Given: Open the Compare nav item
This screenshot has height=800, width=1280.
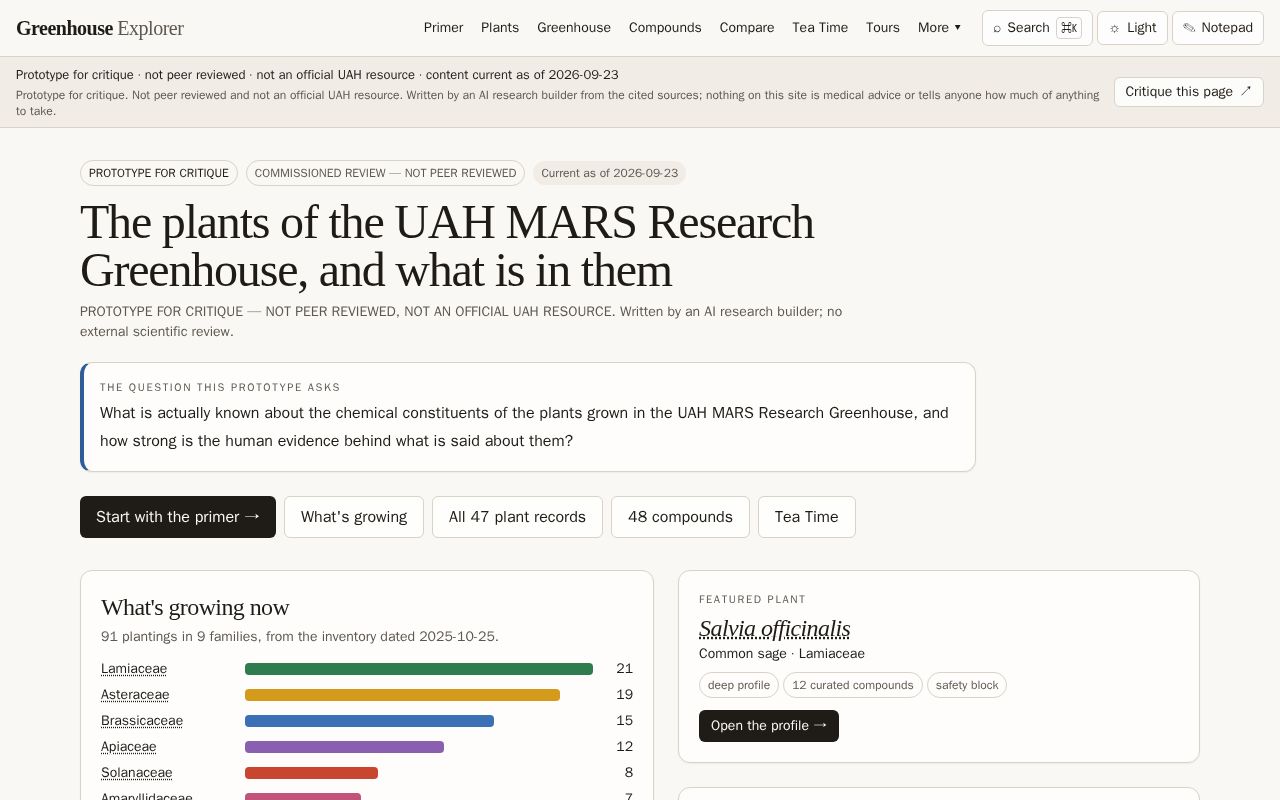Looking at the screenshot, I should (x=747, y=28).
